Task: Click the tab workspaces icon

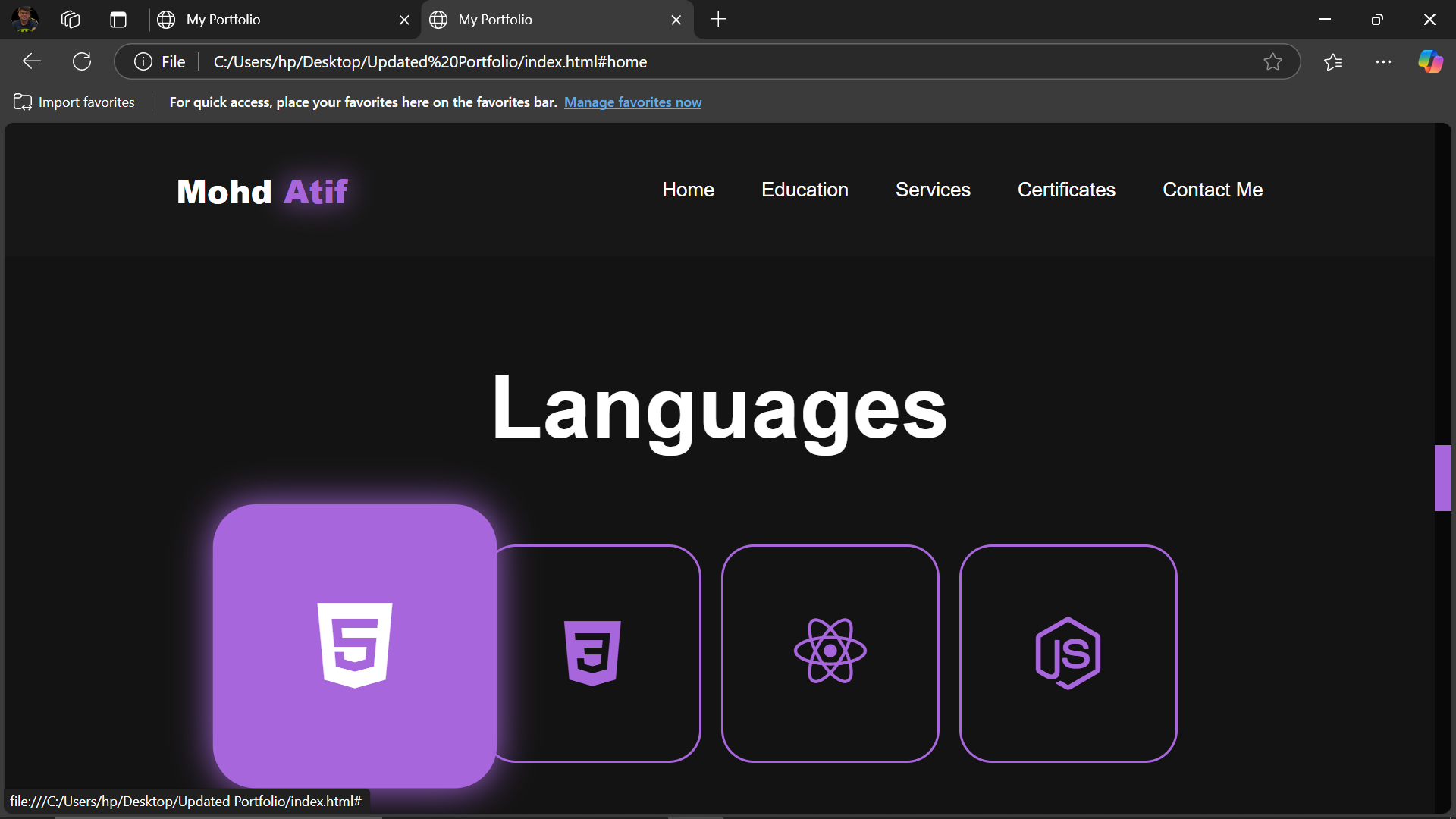Action: [x=70, y=19]
